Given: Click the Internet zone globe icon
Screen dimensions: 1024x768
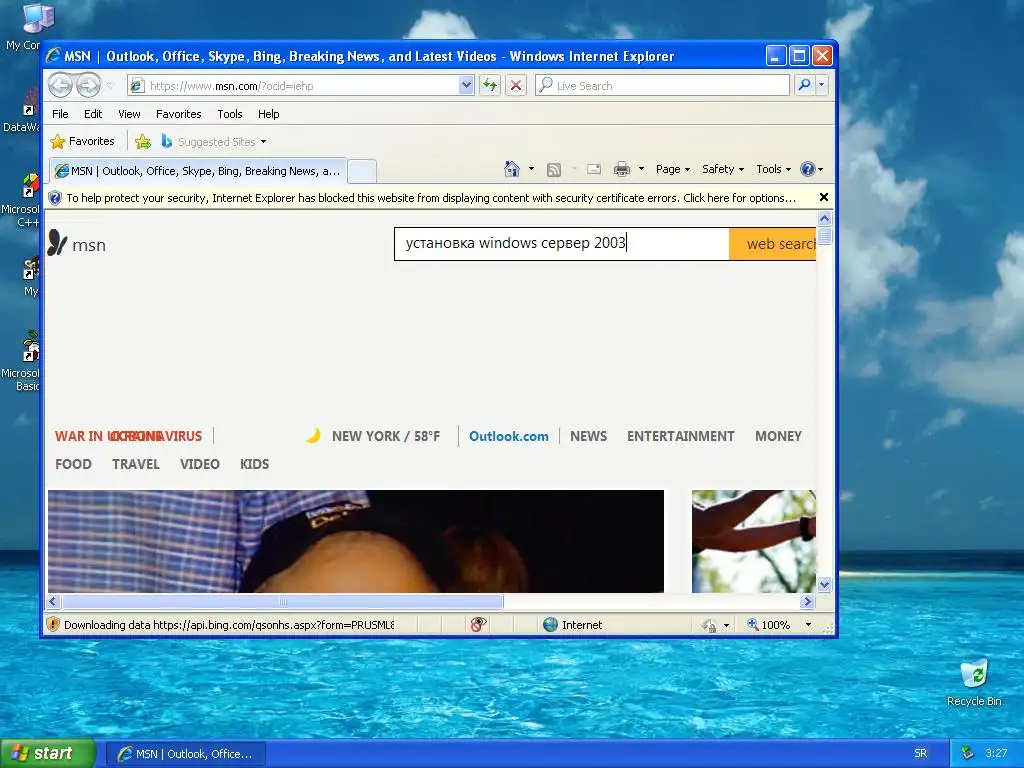Looking at the screenshot, I should (x=551, y=624).
